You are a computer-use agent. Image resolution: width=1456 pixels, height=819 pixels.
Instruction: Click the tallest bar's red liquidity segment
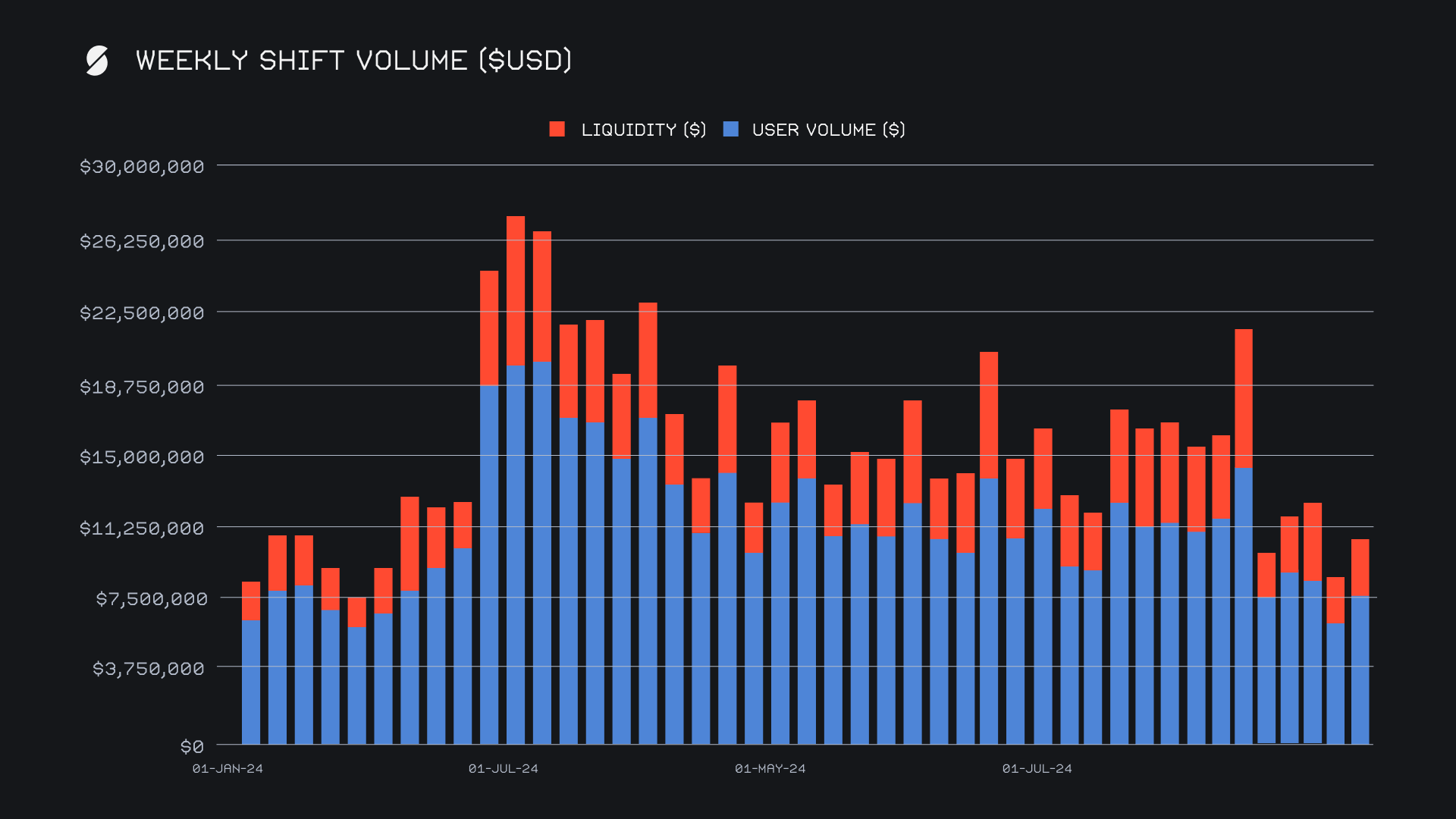tap(516, 290)
